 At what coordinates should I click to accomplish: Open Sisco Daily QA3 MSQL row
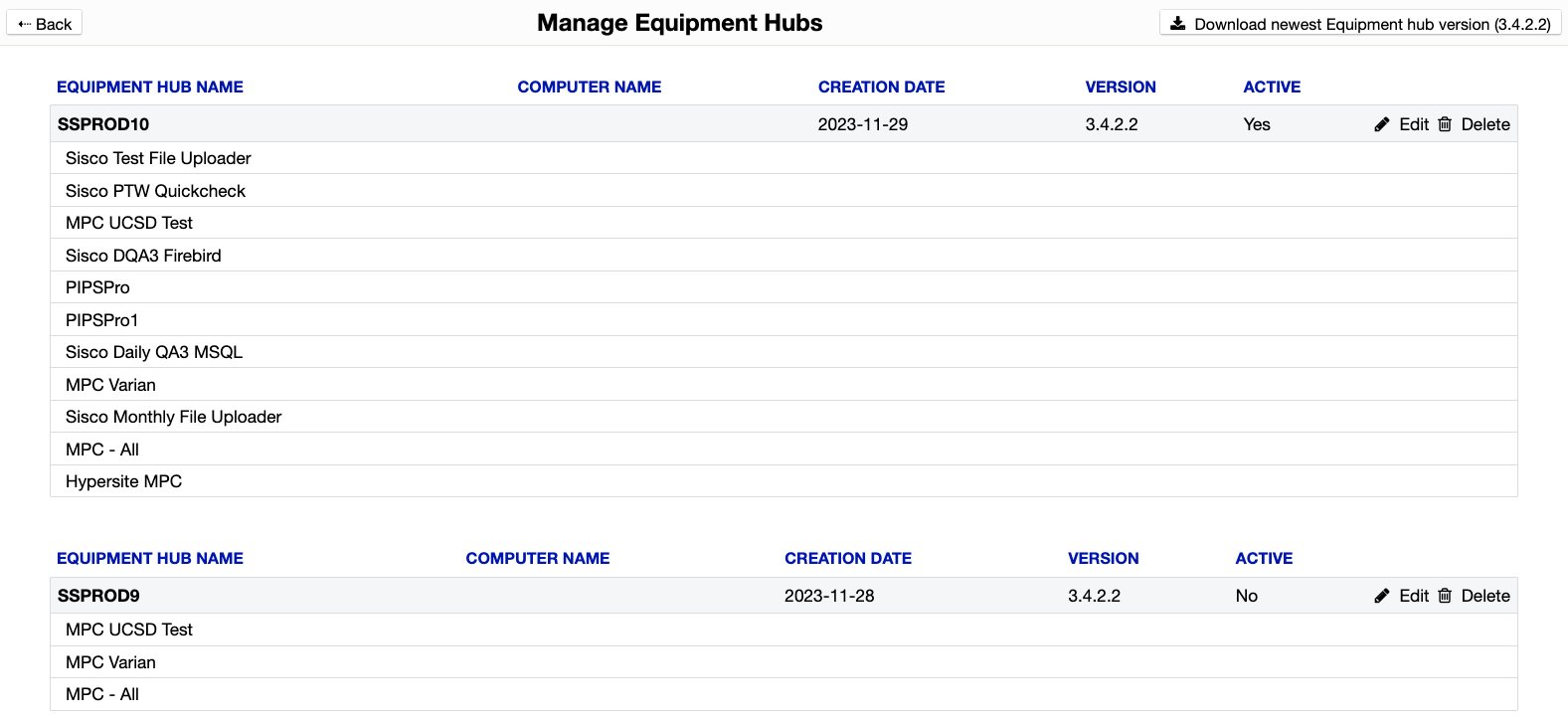coord(154,352)
